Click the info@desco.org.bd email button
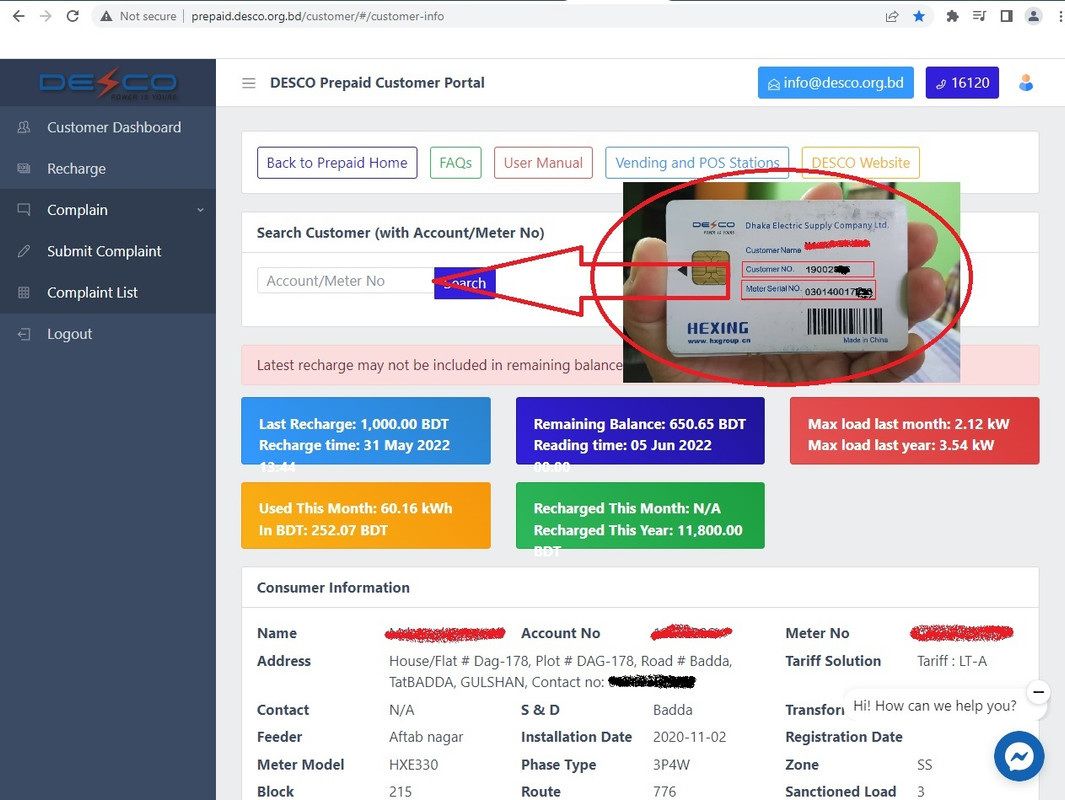This screenshot has width=1065, height=800. pyautogui.click(x=835, y=83)
